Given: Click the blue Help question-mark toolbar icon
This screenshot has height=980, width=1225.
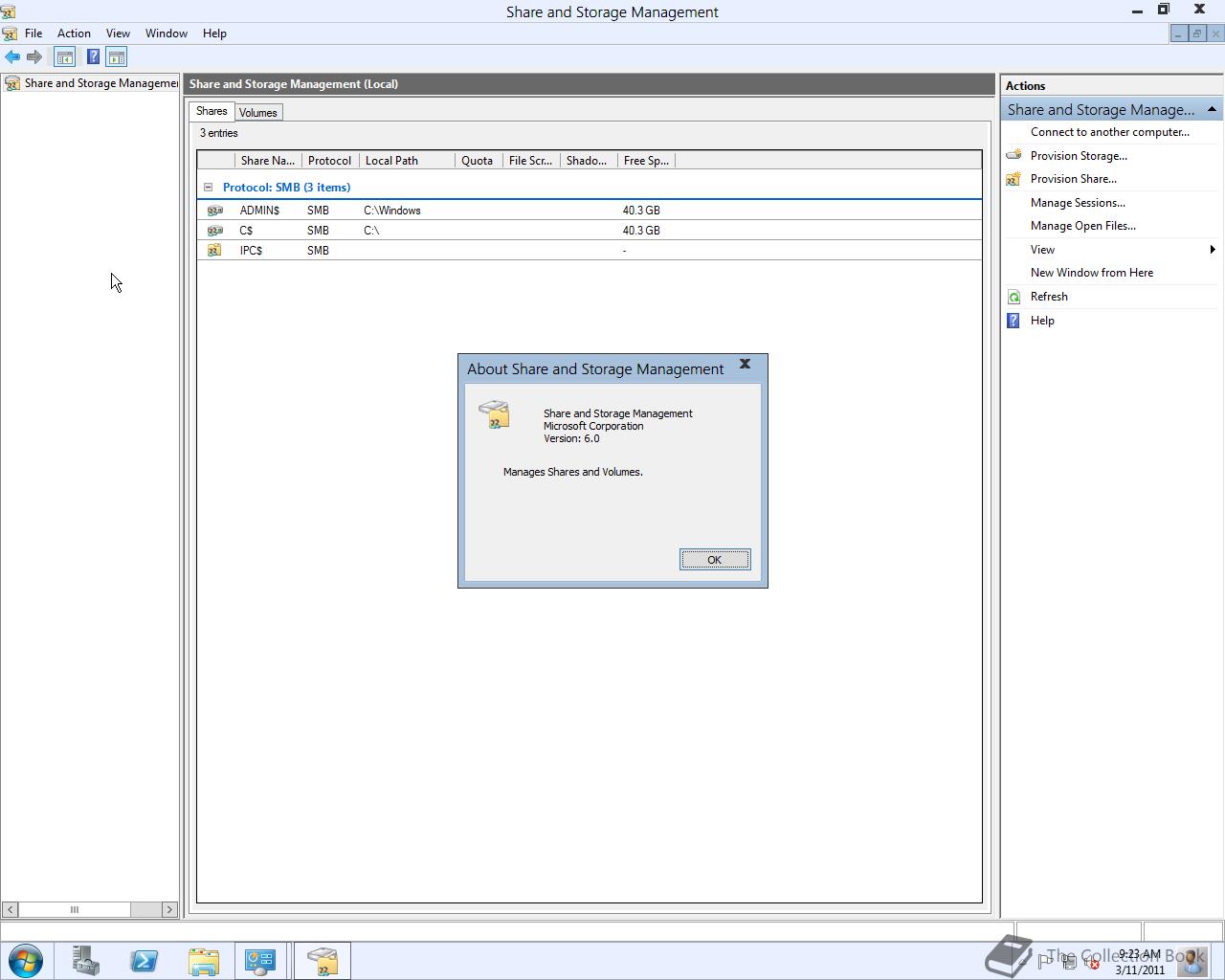Looking at the screenshot, I should (93, 57).
